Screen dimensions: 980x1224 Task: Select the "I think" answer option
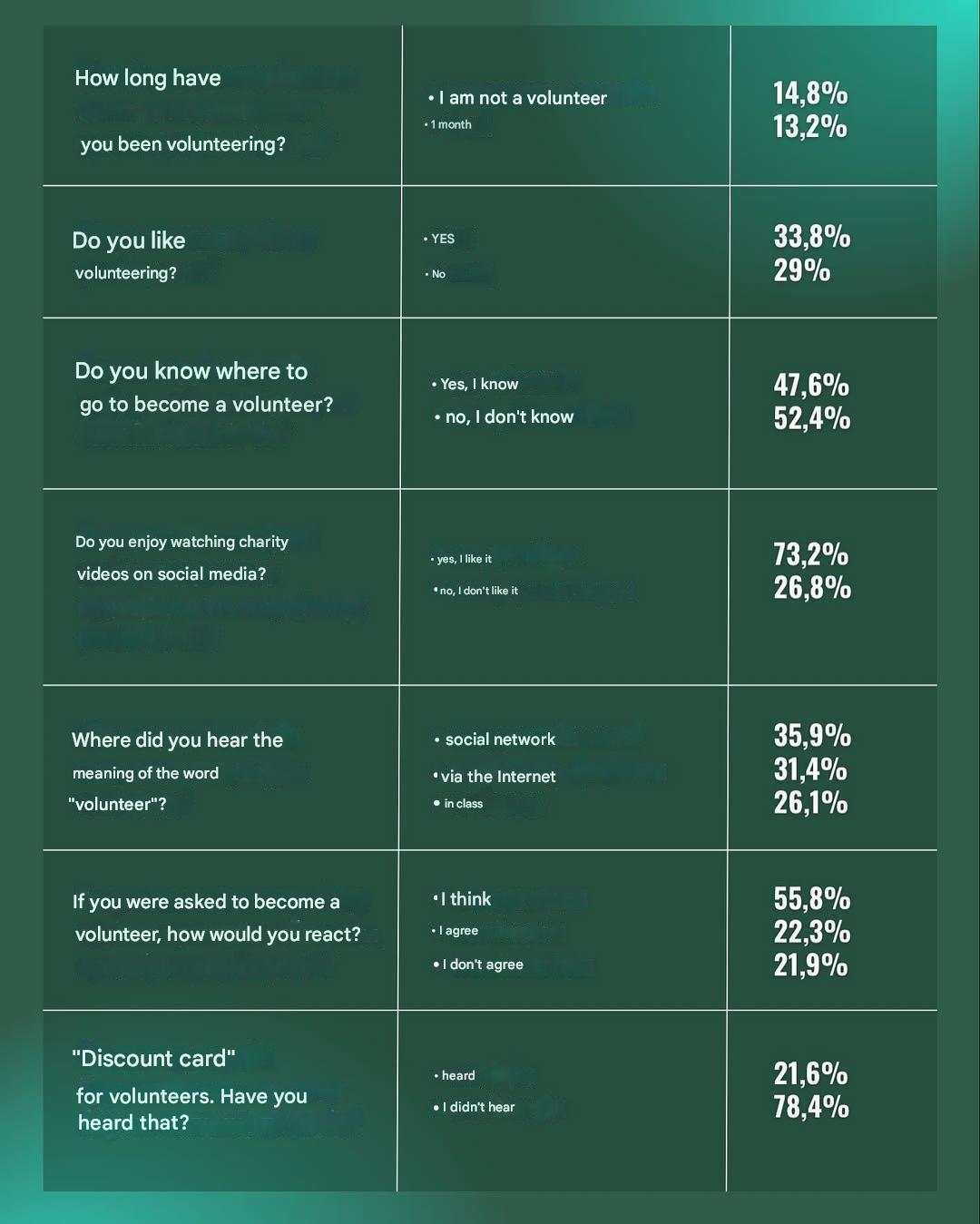(x=465, y=899)
